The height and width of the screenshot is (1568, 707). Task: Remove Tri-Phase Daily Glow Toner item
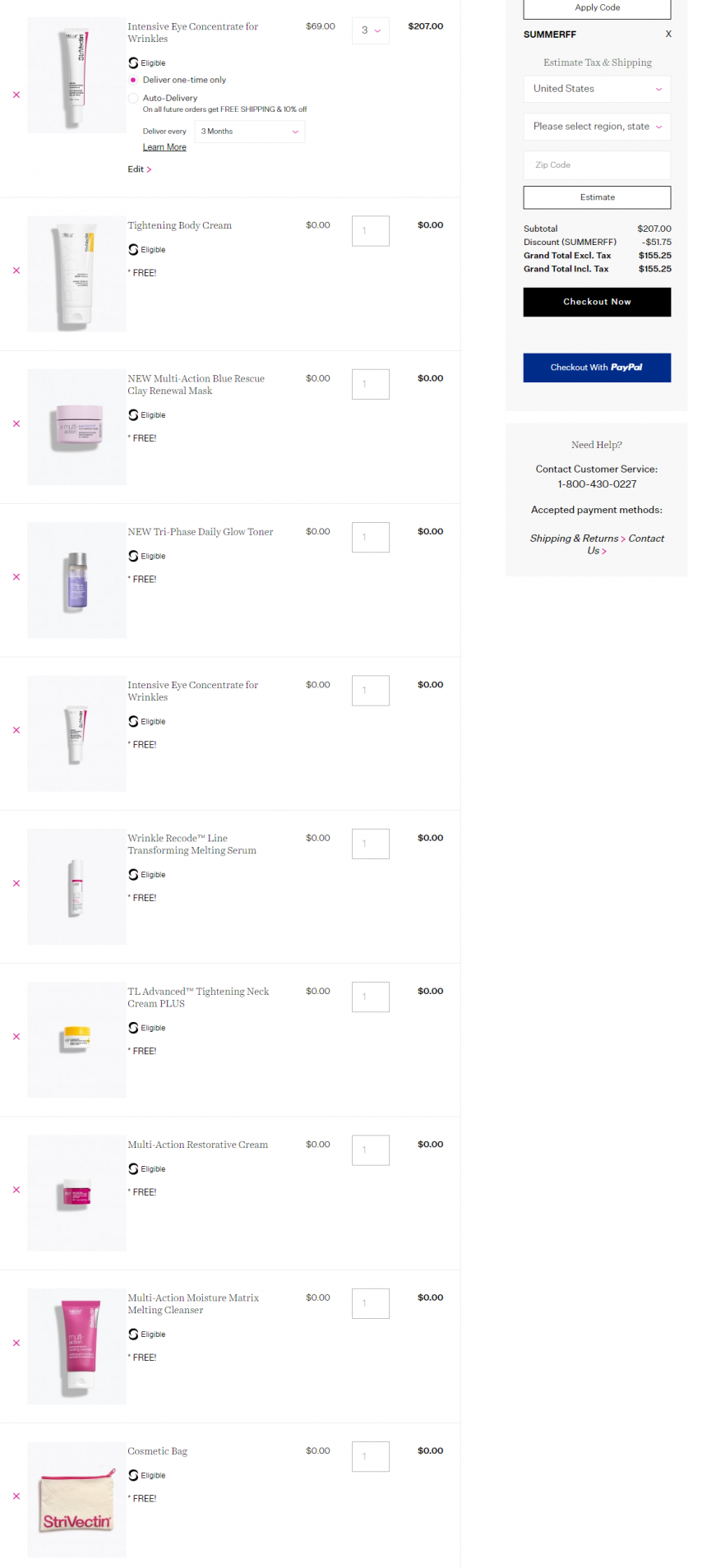click(x=16, y=576)
